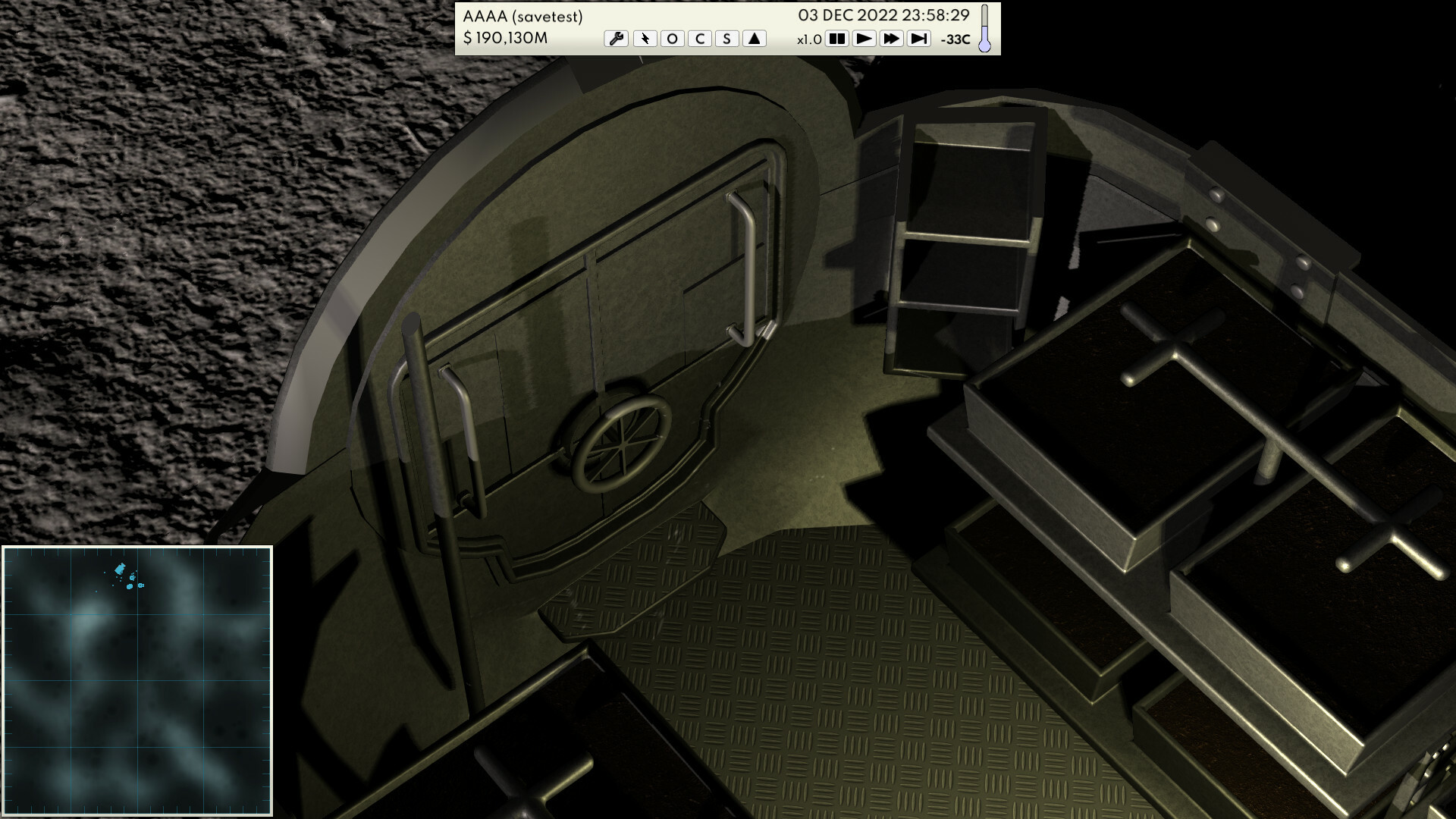Click the round hatch wheel on door

[622, 446]
